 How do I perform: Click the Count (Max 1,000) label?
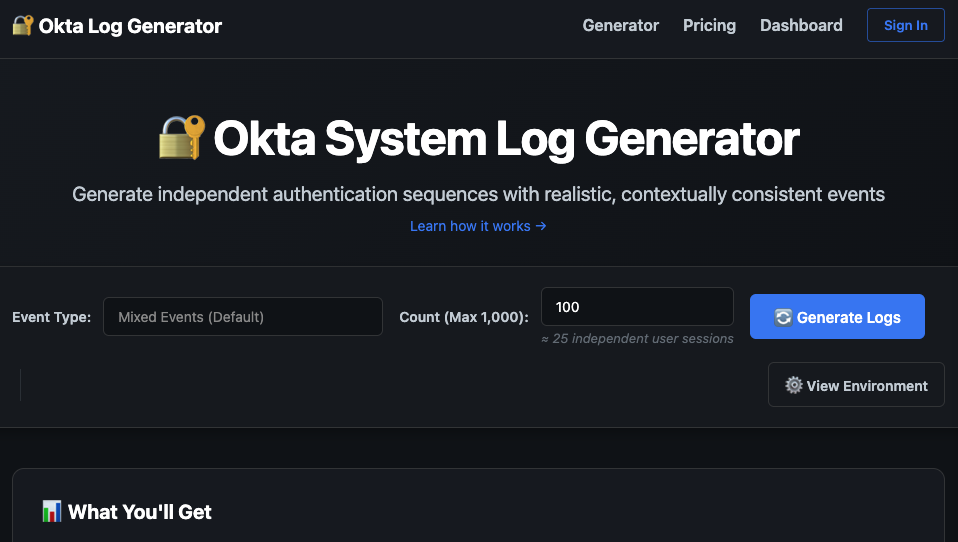click(x=464, y=317)
